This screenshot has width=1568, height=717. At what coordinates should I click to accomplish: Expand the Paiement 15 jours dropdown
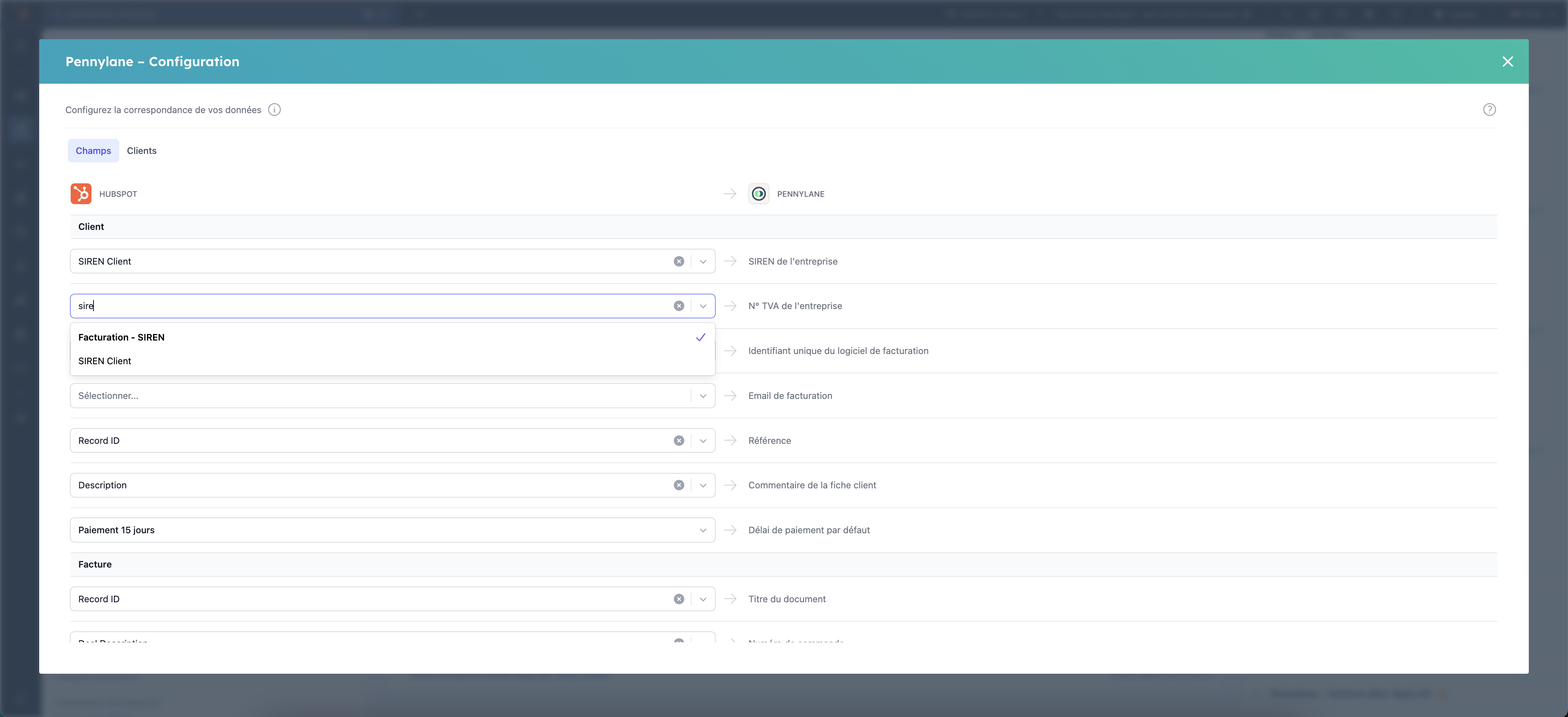tap(703, 530)
